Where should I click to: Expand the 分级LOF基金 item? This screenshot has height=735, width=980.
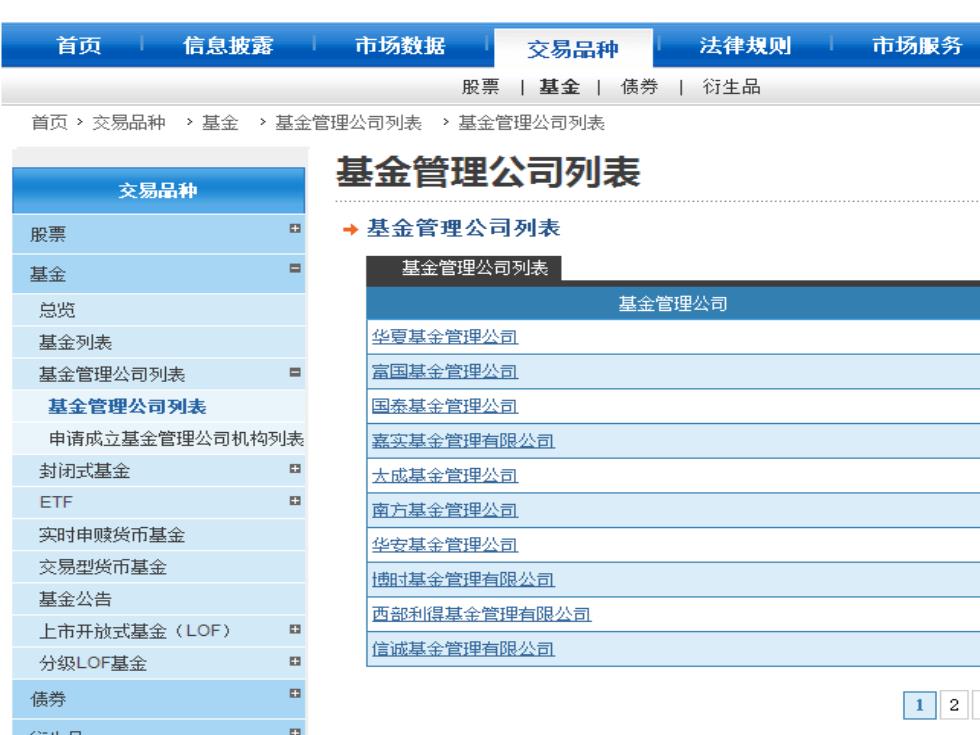click(295, 661)
